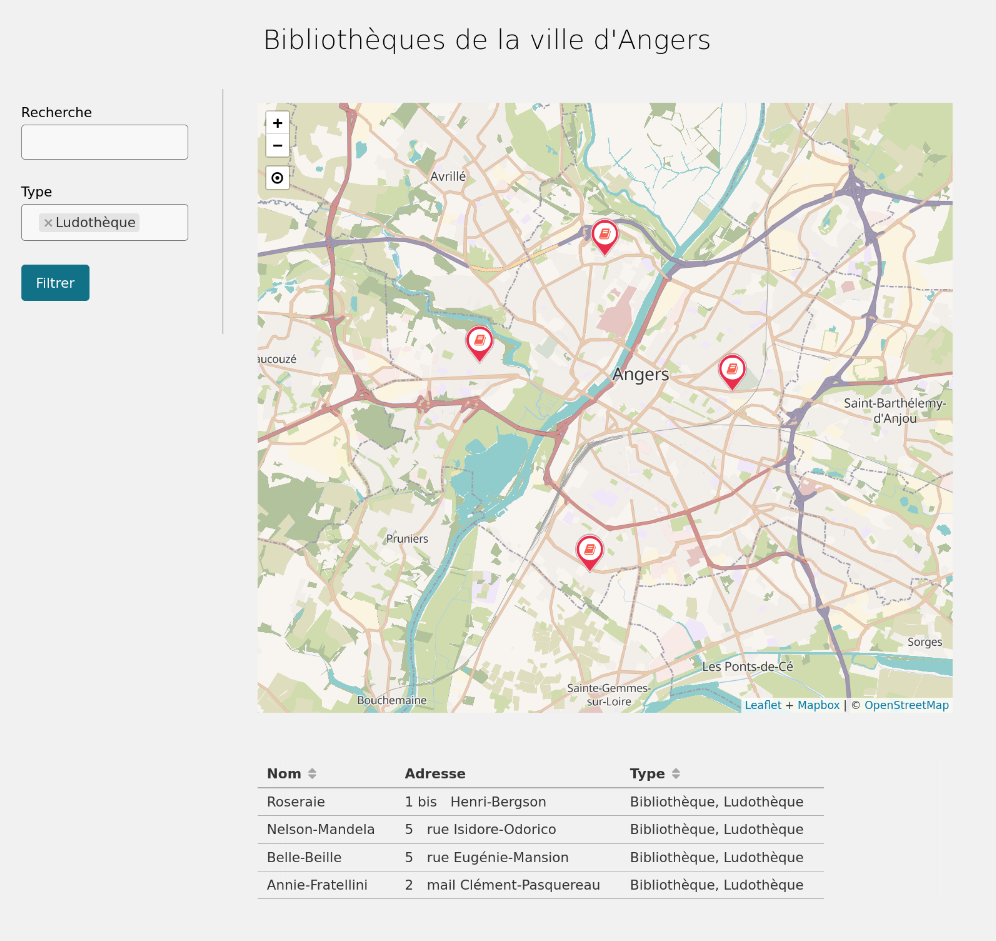The height and width of the screenshot is (941, 996).
Task: Click the address 1 bis Henri-Bergson
Action: coord(475,802)
